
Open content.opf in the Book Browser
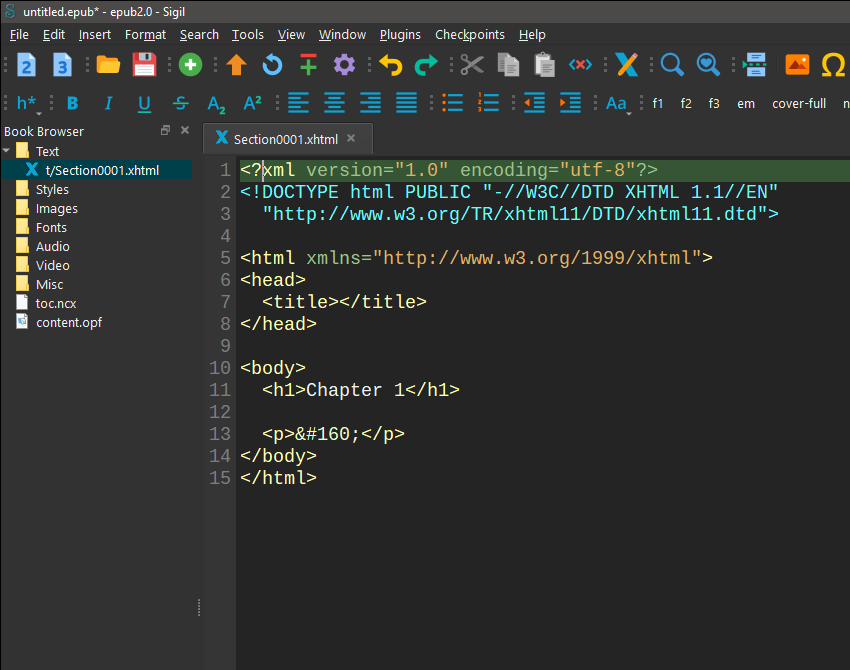coord(68,322)
